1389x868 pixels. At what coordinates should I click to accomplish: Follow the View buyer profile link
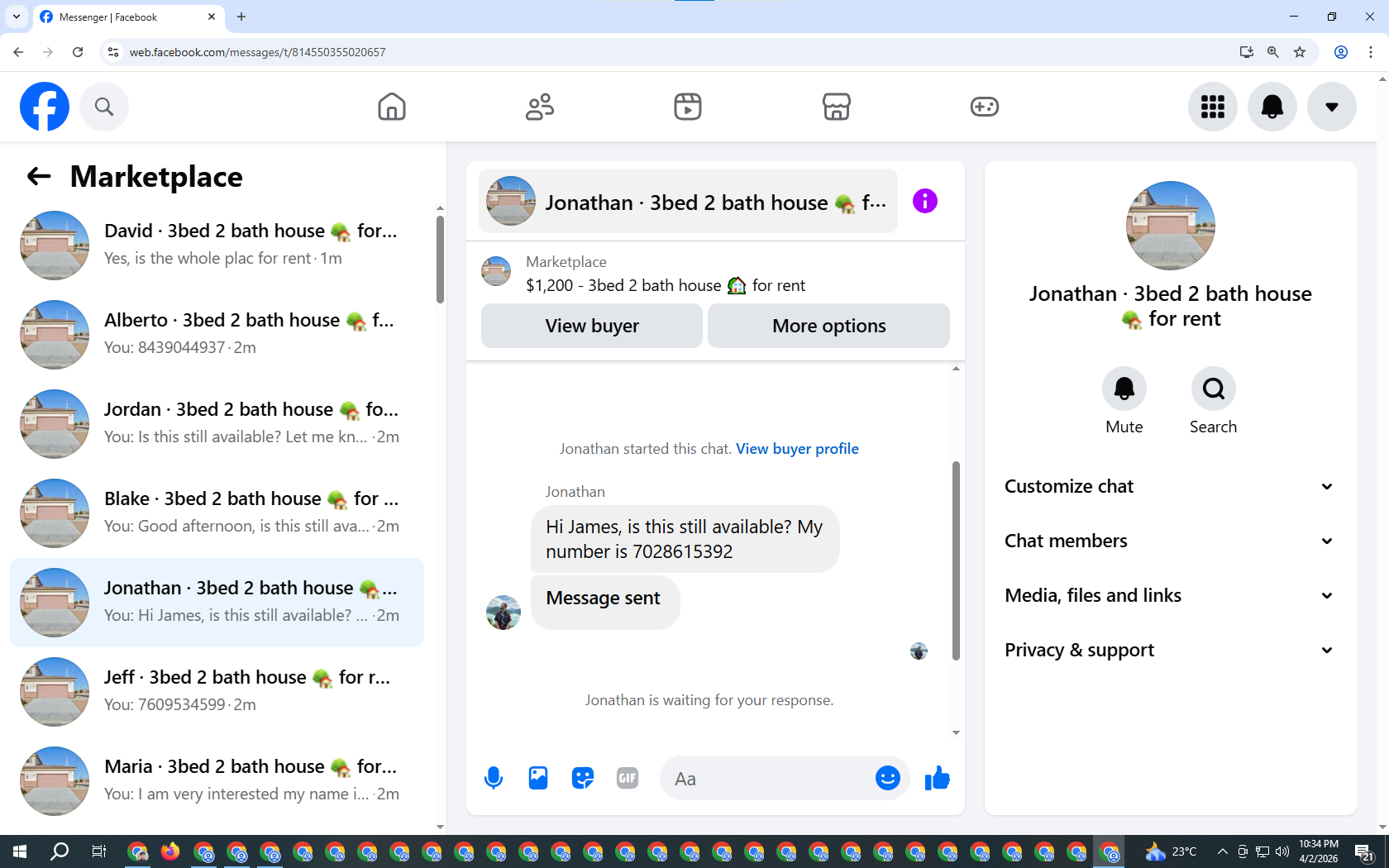(797, 449)
